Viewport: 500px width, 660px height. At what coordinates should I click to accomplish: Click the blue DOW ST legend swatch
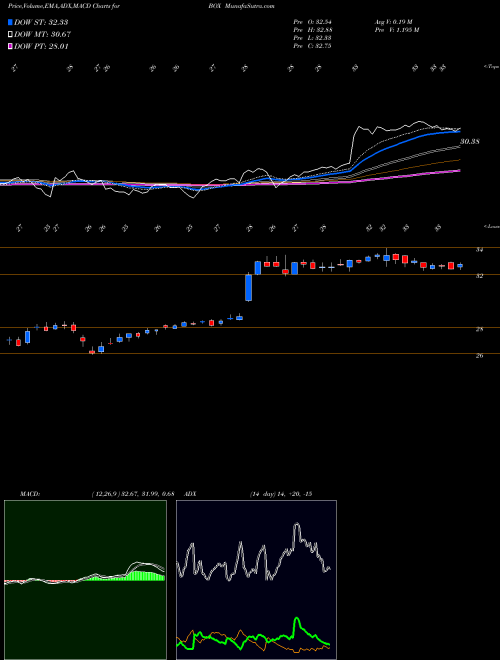click(x=11, y=22)
